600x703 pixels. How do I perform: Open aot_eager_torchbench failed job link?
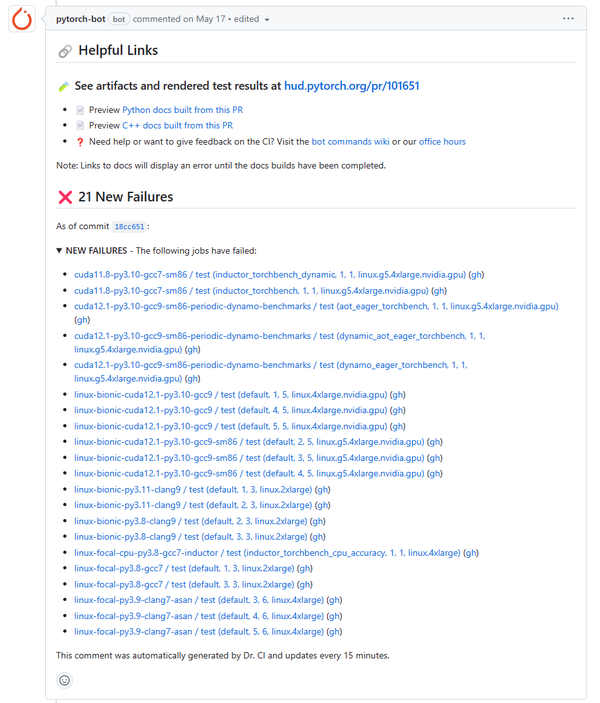tap(316, 306)
